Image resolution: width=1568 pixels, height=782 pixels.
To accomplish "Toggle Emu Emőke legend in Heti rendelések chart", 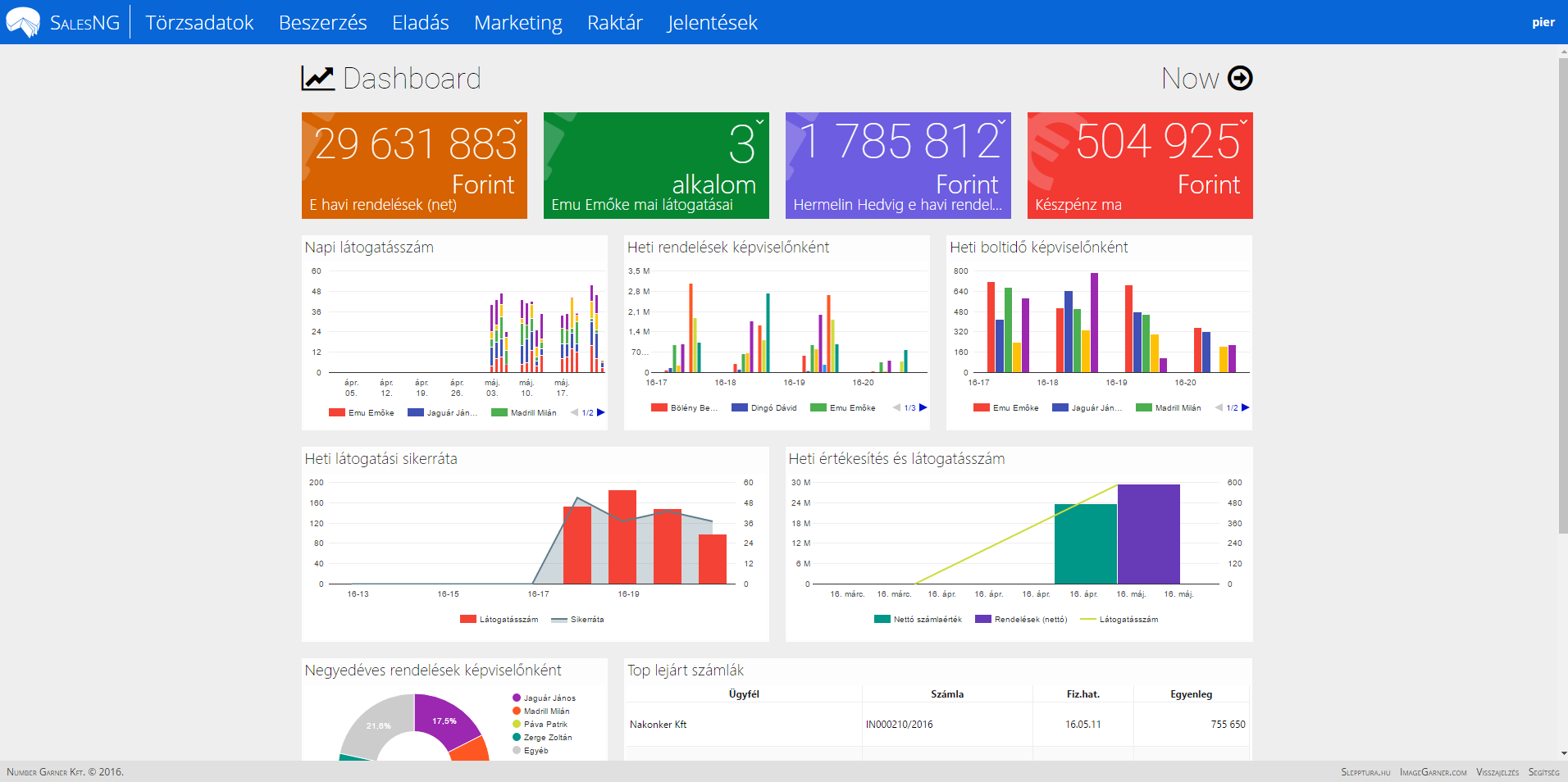I will tap(843, 407).
